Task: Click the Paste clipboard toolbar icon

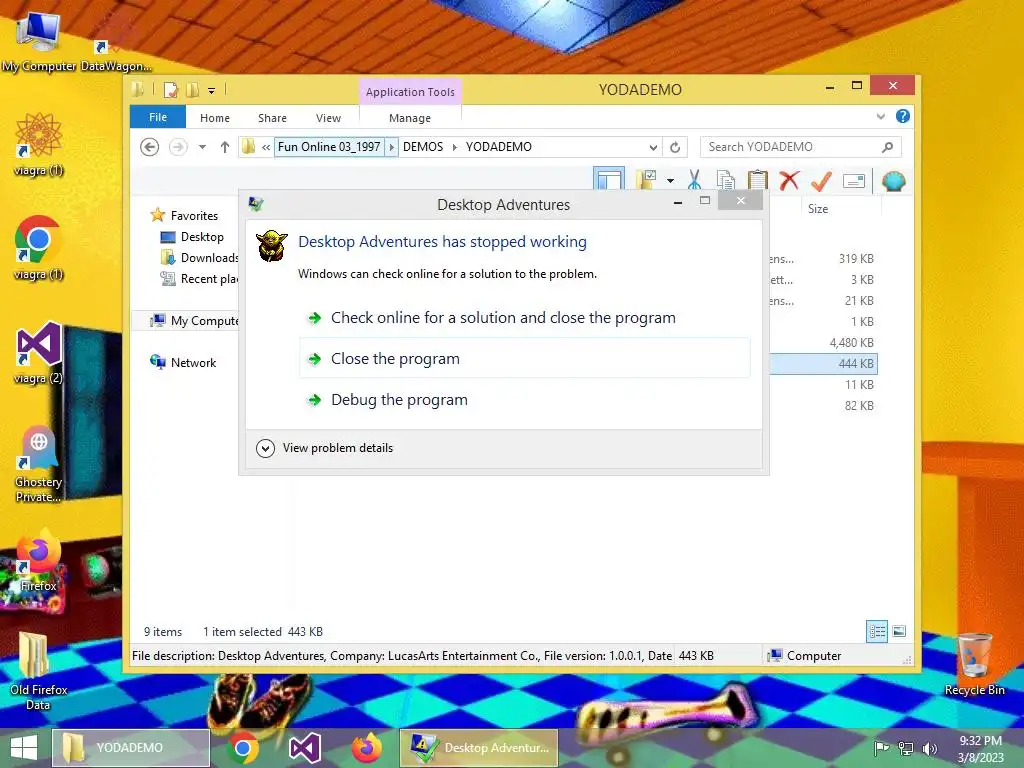Action: 758,180
